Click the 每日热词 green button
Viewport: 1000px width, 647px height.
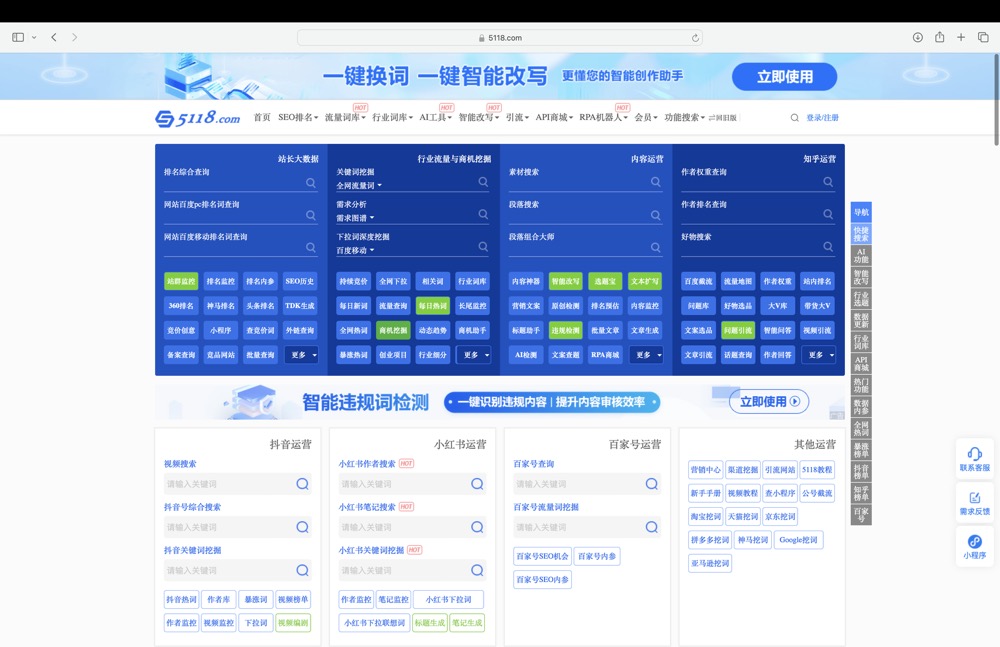pos(433,306)
